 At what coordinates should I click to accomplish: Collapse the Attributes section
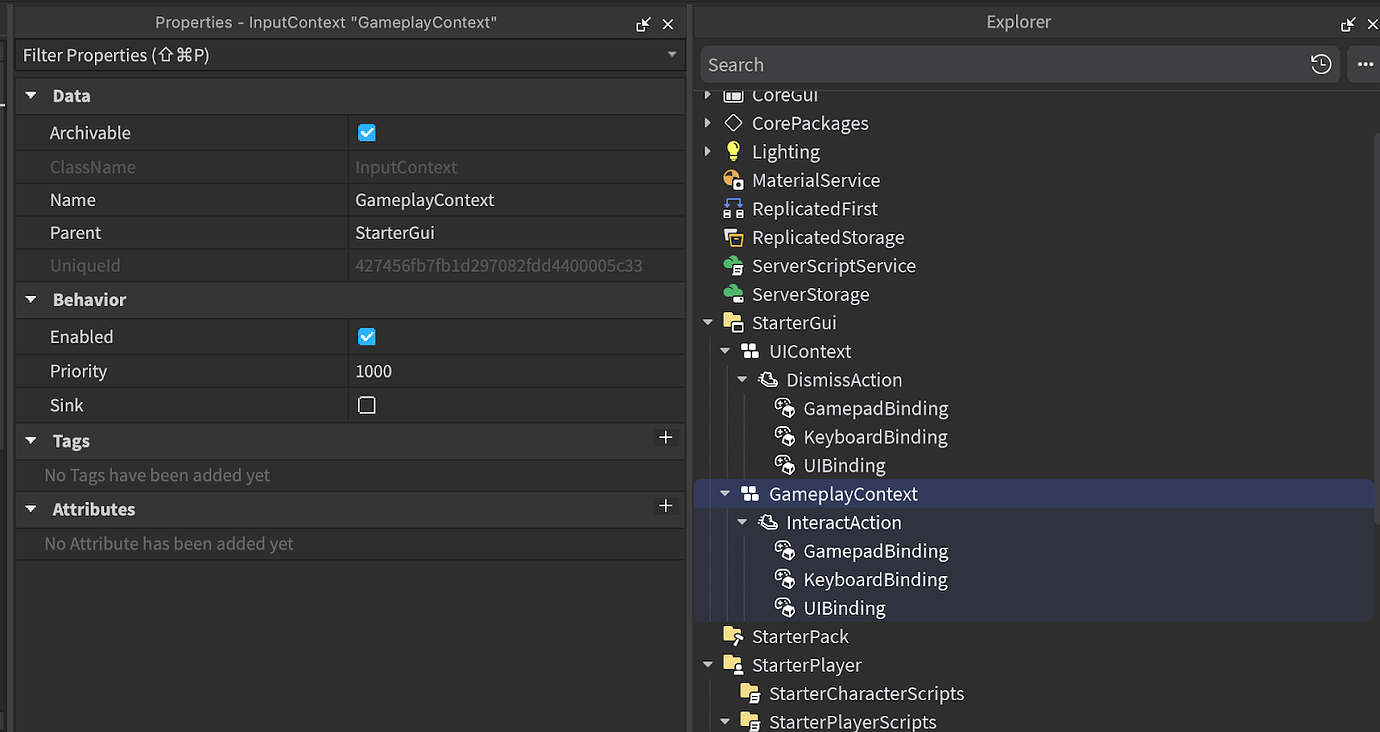pos(31,509)
